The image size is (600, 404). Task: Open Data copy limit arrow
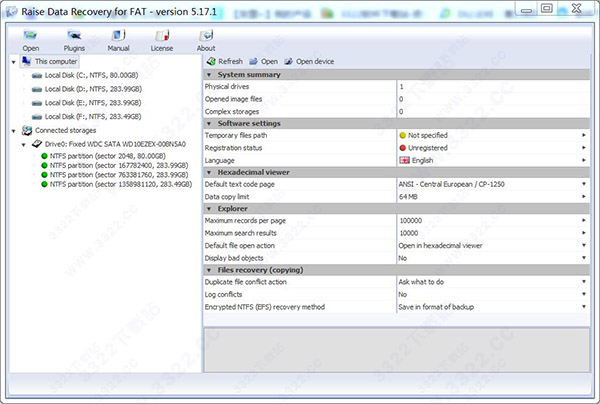coord(584,197)
